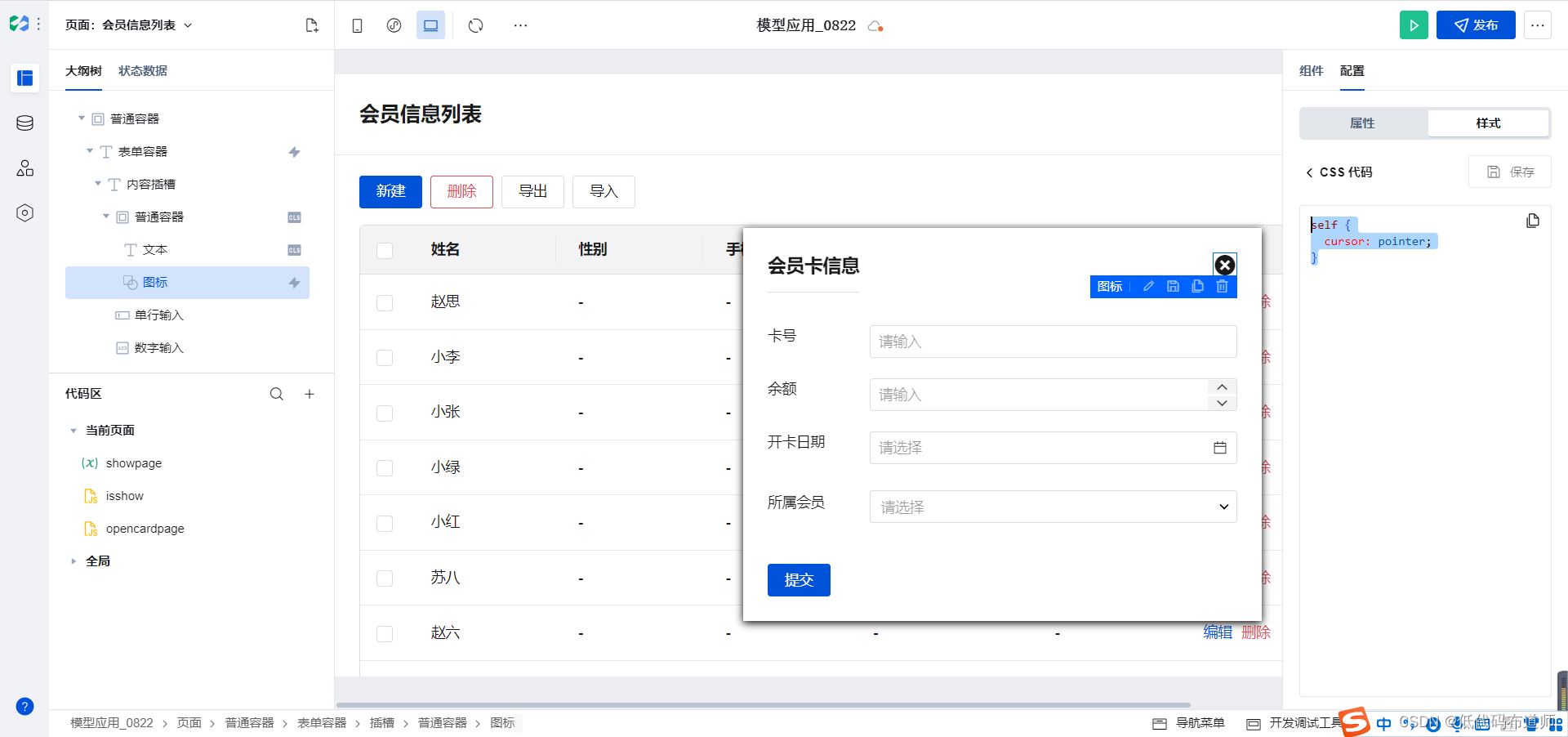Open the page outline panel icon in left sidebar
Image resolution: width=1568 pixels, height=737 pixels.
pyautogui.click(x=25, y=78)
